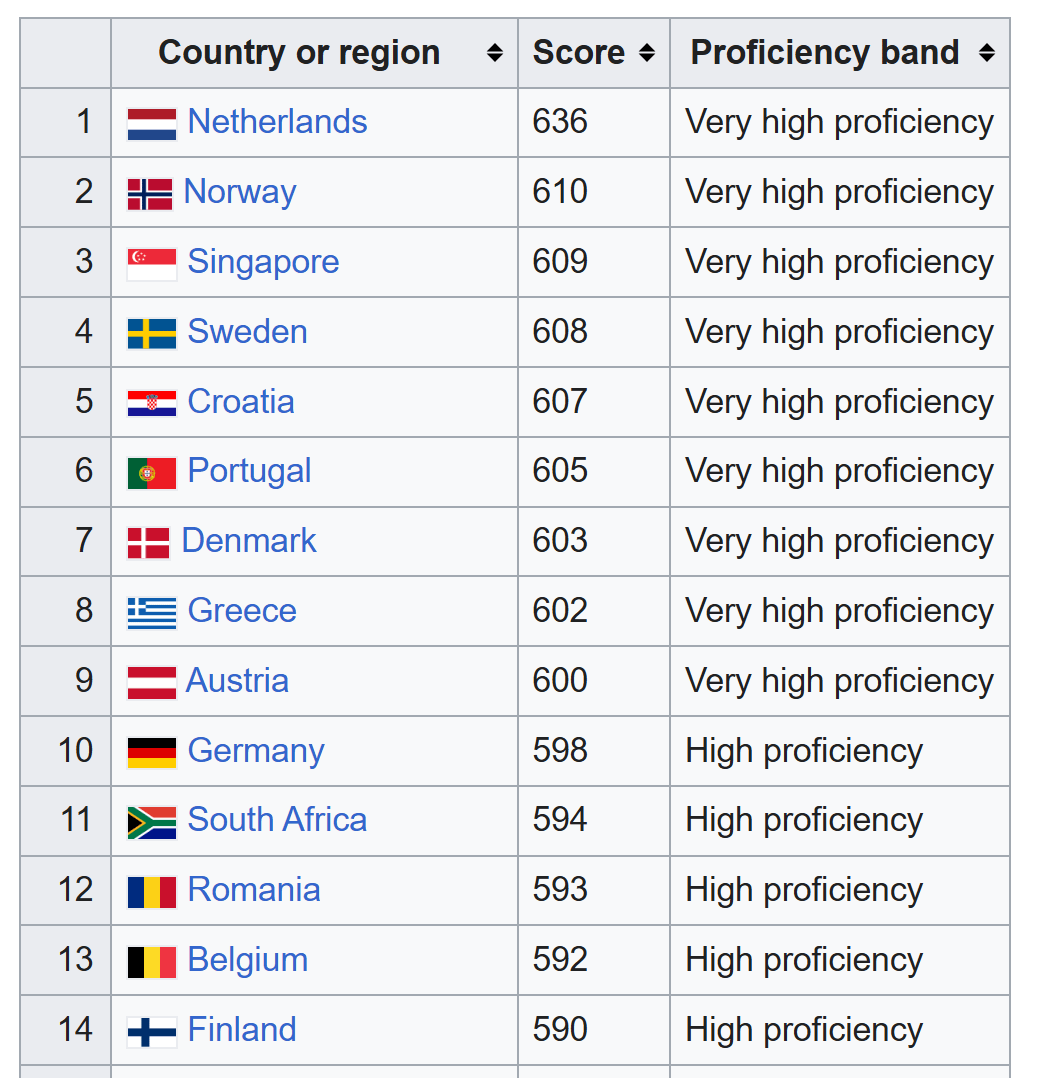The image size is (1052, 1078).
Task: Click the Belgium flag icon
Action: click(152, 961)
